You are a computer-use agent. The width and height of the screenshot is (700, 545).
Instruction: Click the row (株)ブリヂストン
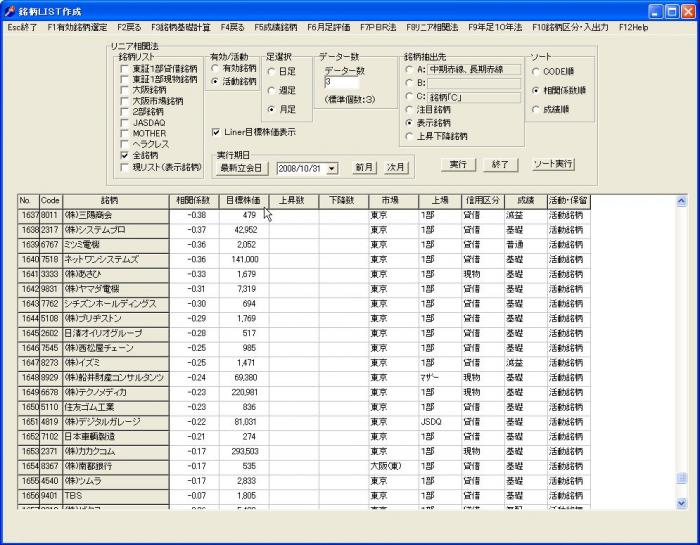pos(304,319)
